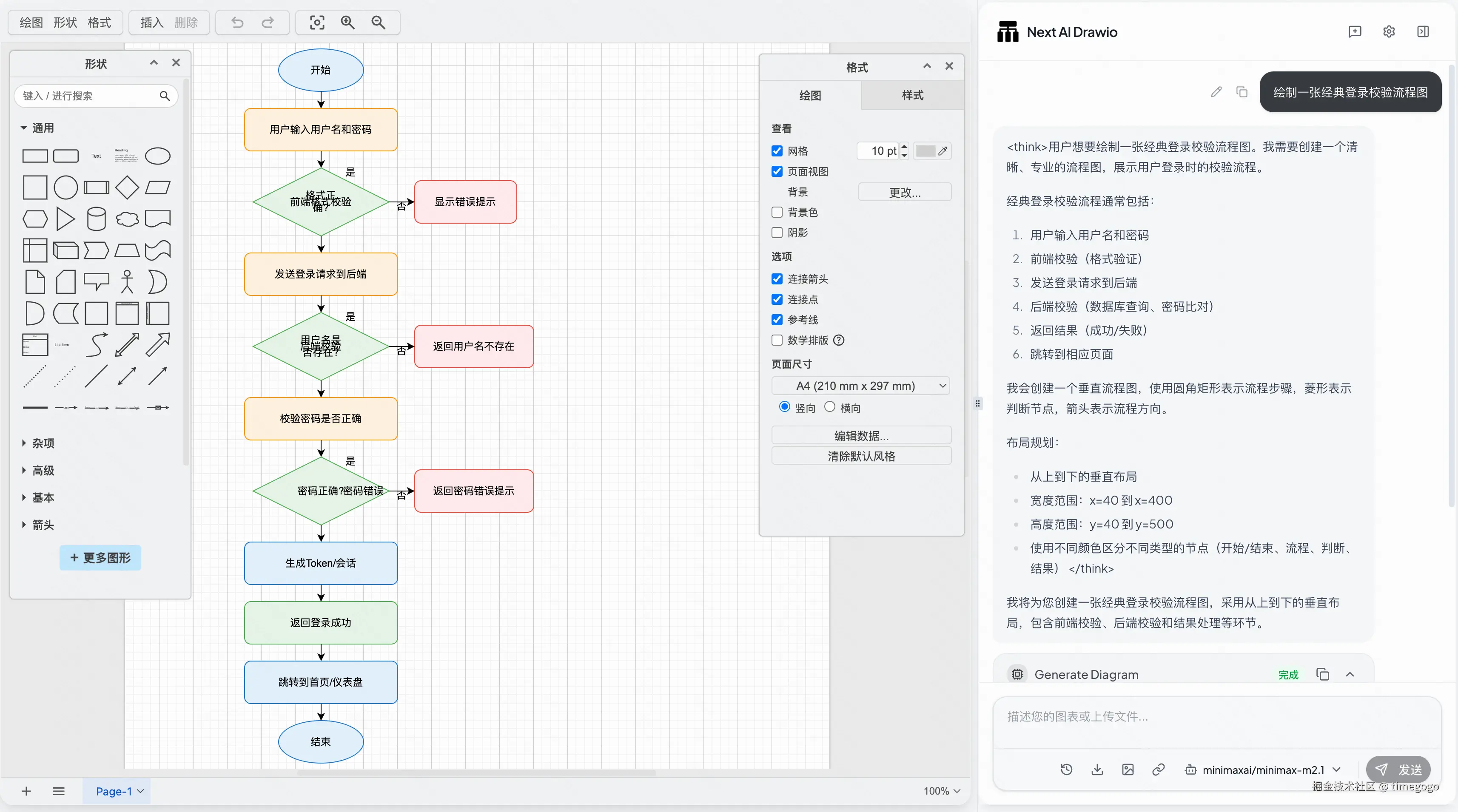Expand the 杂项 shapes category
This screenshot has width=1458, height=812.
point(43,443)
